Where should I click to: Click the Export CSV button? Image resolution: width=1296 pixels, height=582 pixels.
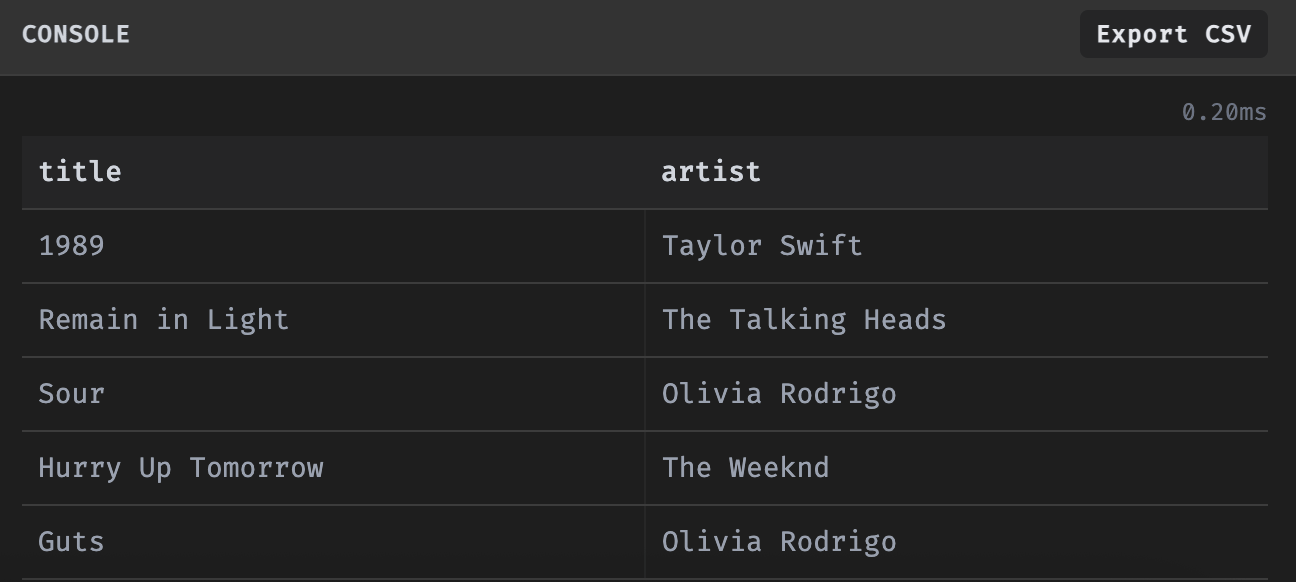(1173, 34)
